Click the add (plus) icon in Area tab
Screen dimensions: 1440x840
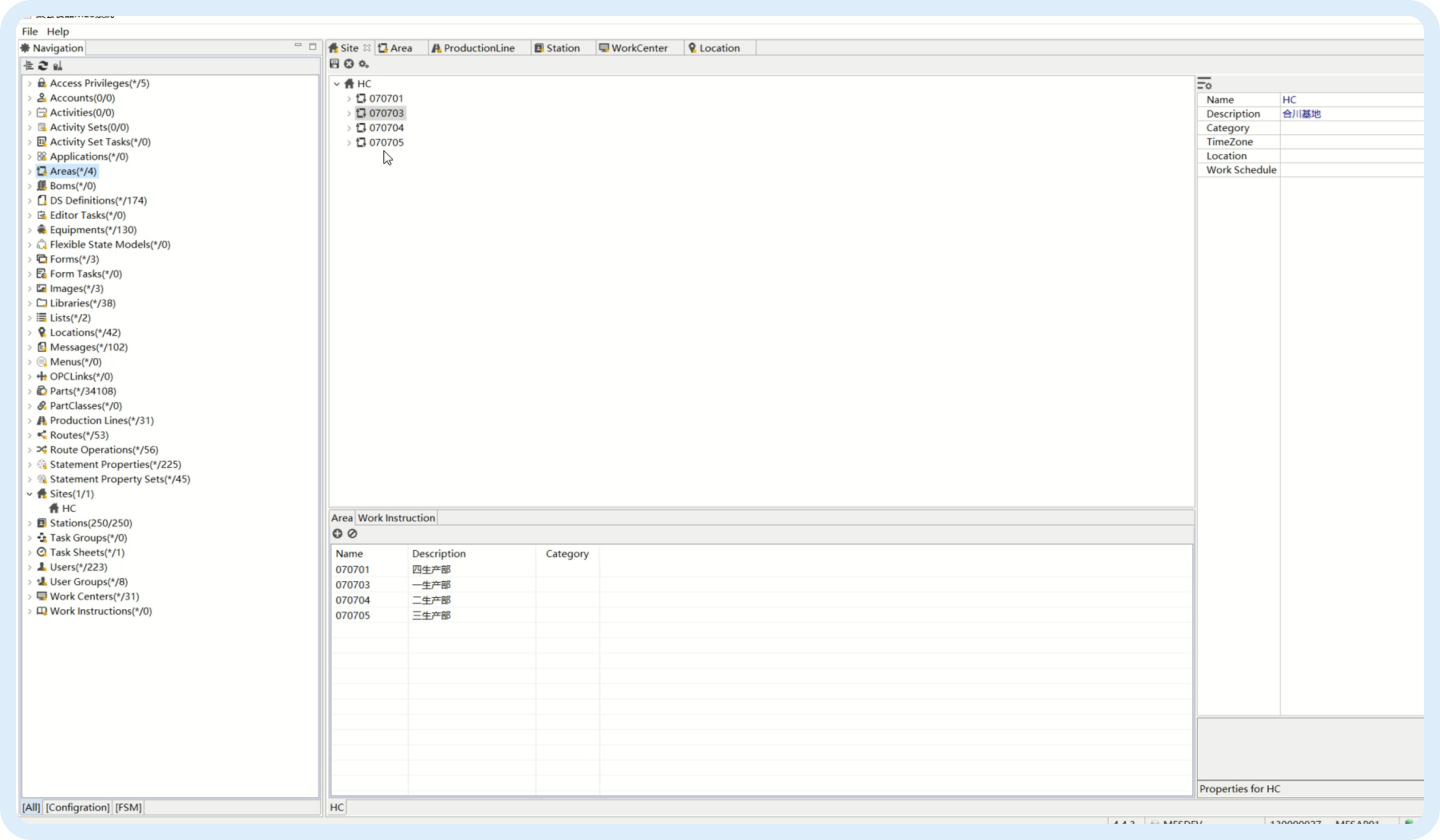(338, 534)
